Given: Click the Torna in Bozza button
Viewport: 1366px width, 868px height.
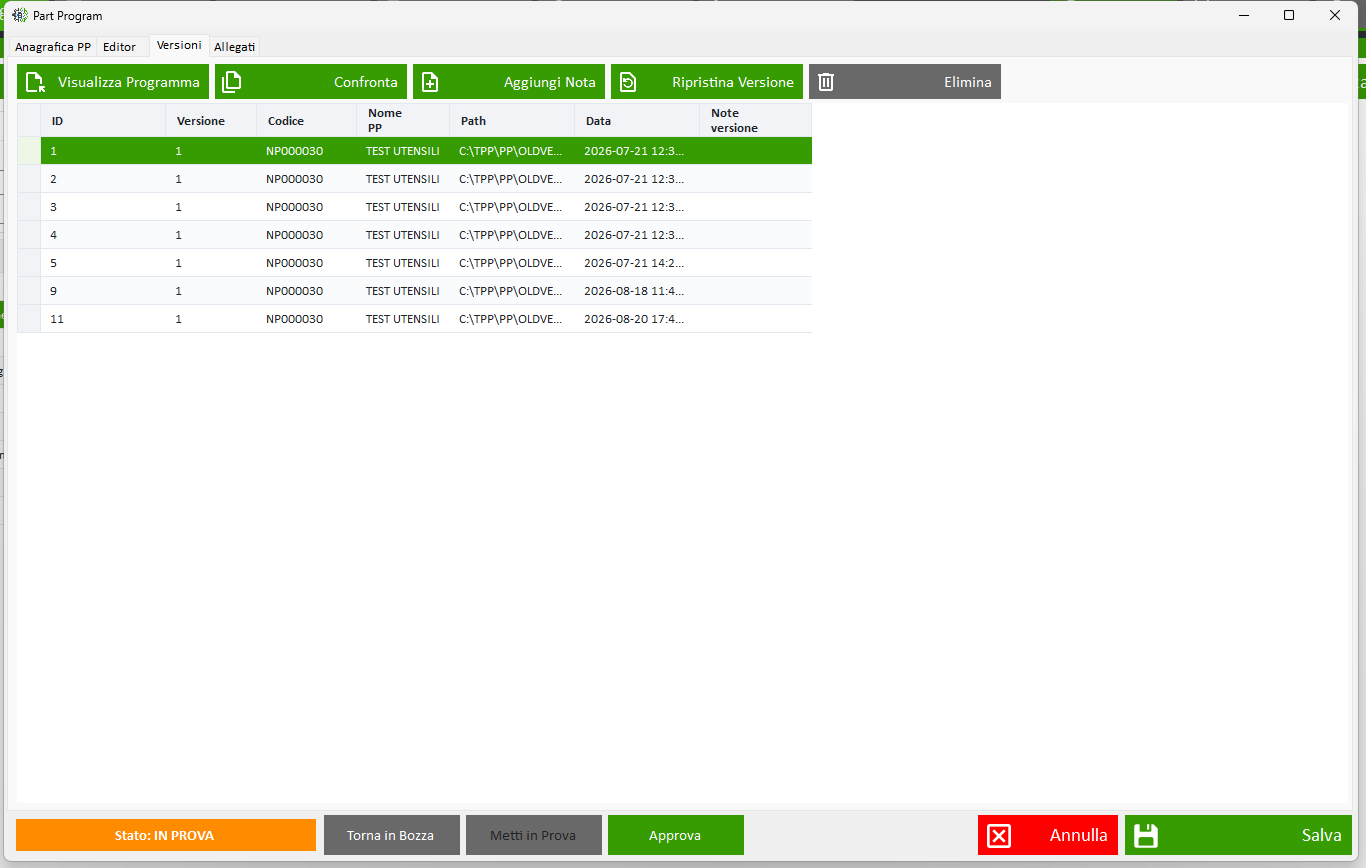Looking at the screenshot, I should 392,835.
